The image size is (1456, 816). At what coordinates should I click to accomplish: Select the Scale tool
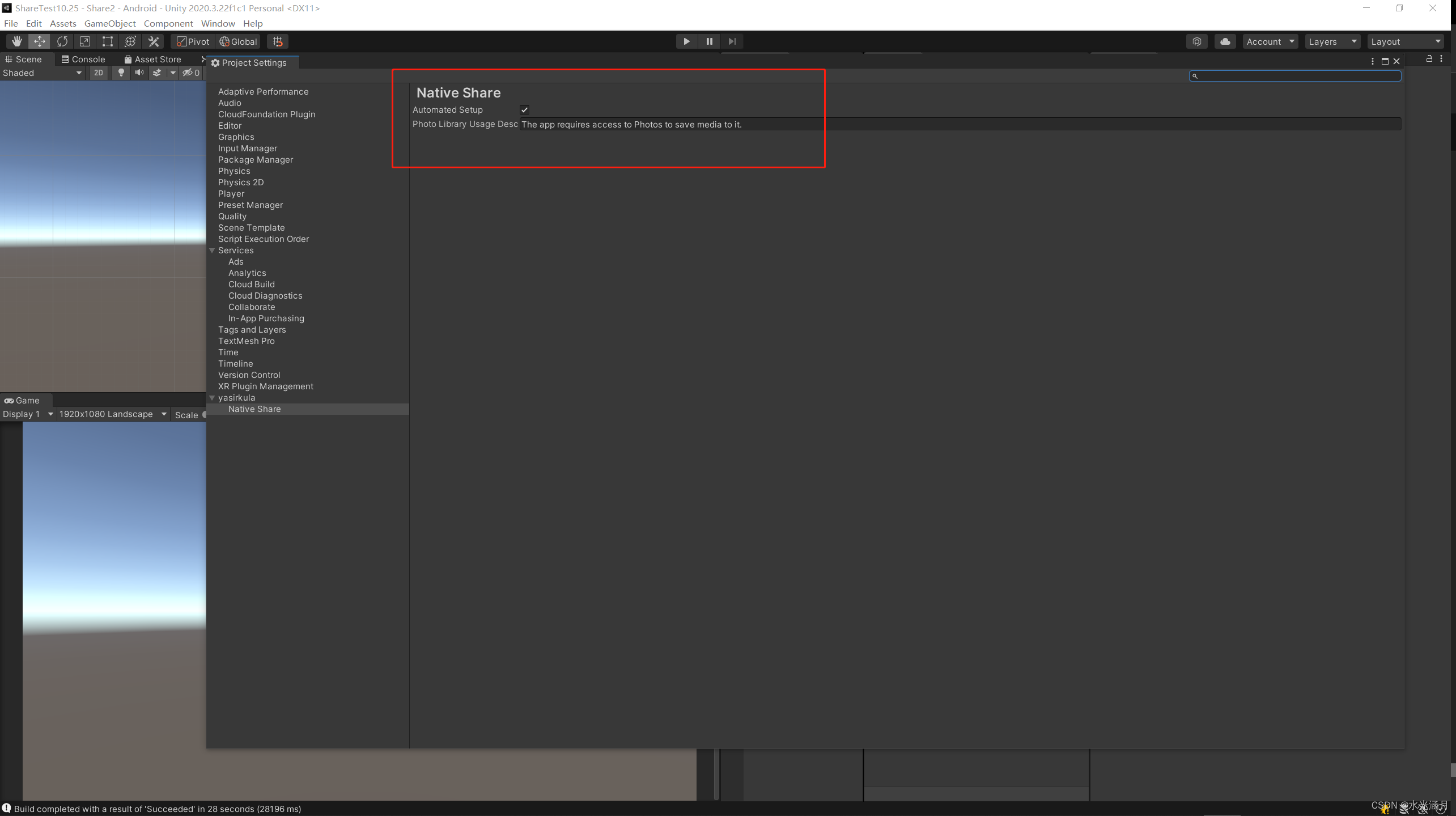point(85,41)
